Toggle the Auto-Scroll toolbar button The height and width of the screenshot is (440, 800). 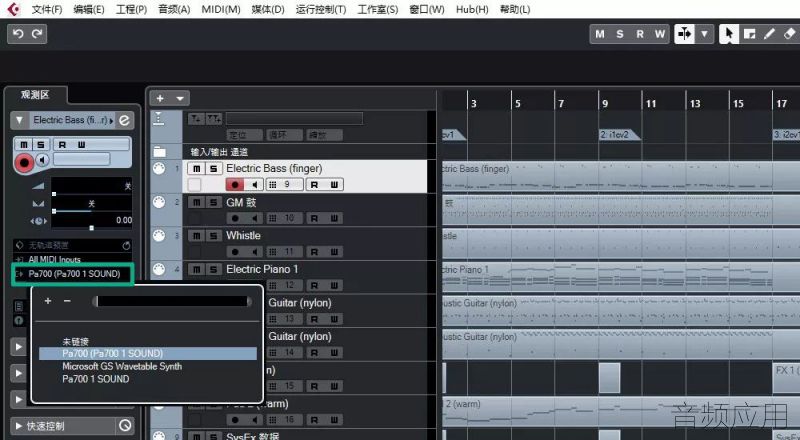coord(684,34)
